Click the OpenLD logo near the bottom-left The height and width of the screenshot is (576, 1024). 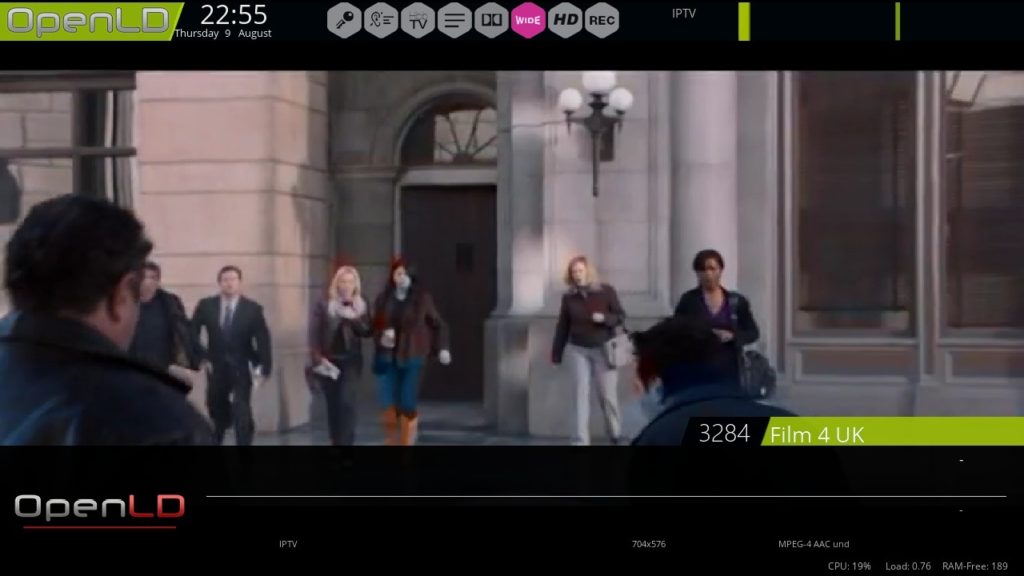coord(97,504)
